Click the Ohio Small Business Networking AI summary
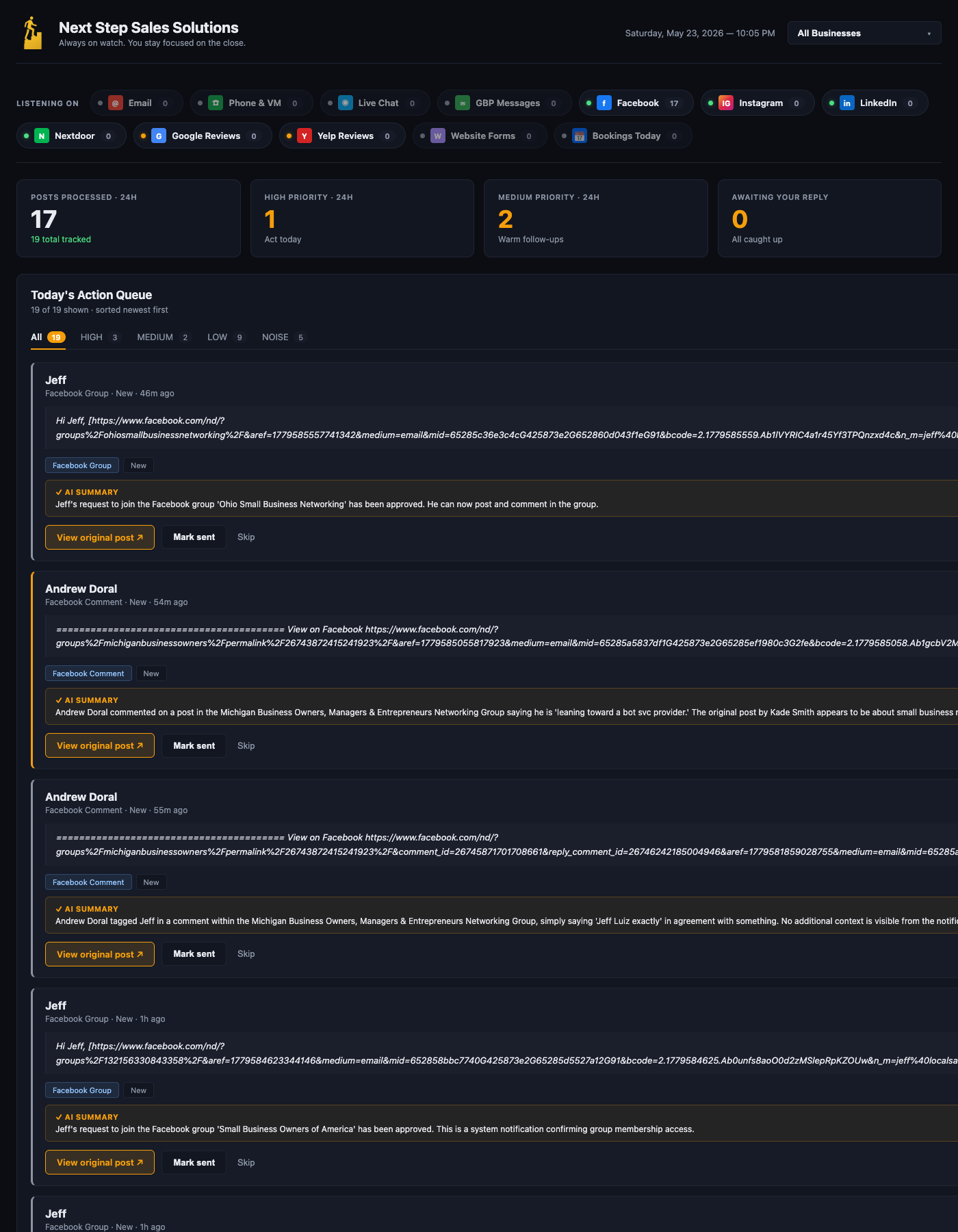The image size is (958, 1232). coord(327,504)
